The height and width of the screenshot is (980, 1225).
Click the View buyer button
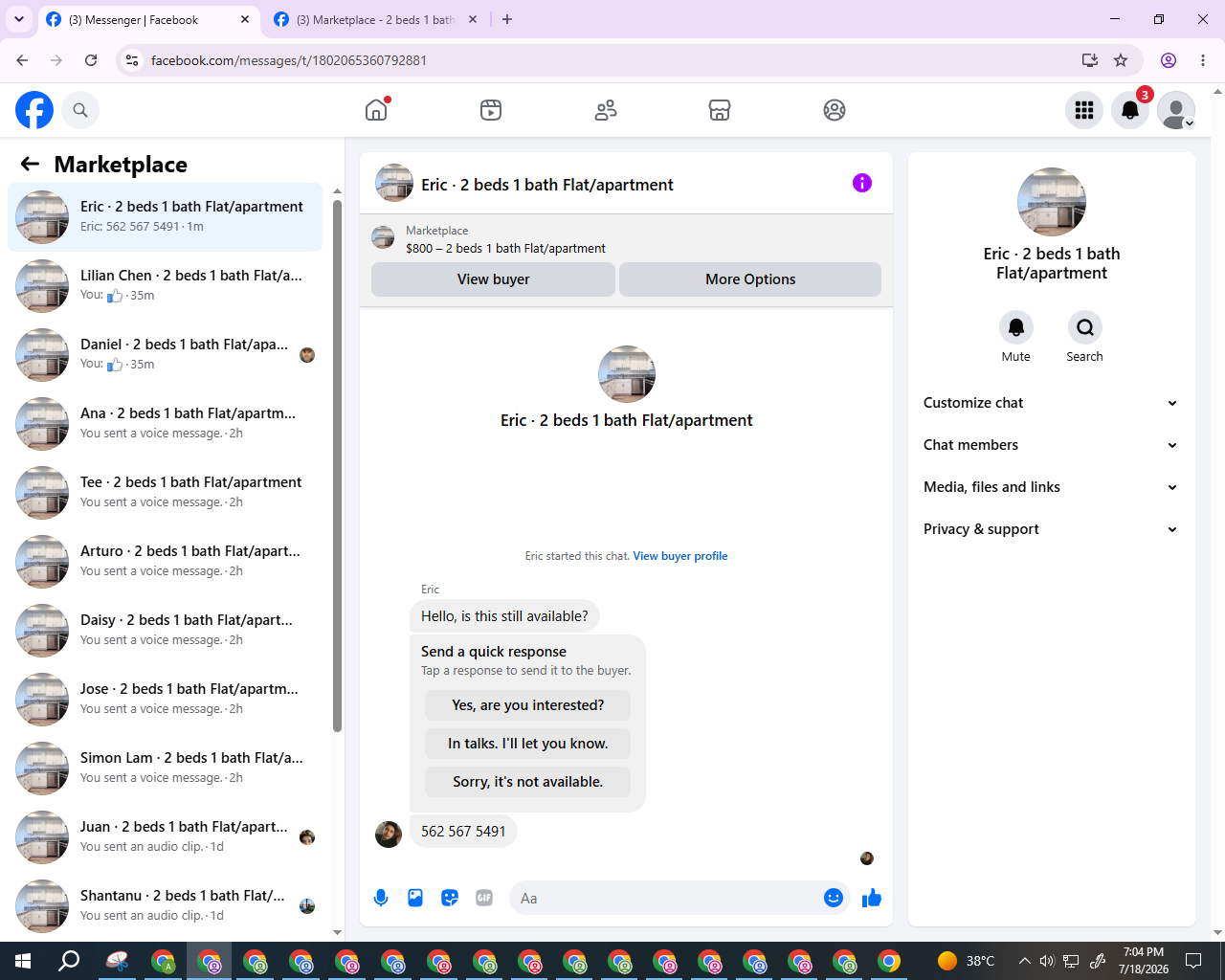[493, 279]
